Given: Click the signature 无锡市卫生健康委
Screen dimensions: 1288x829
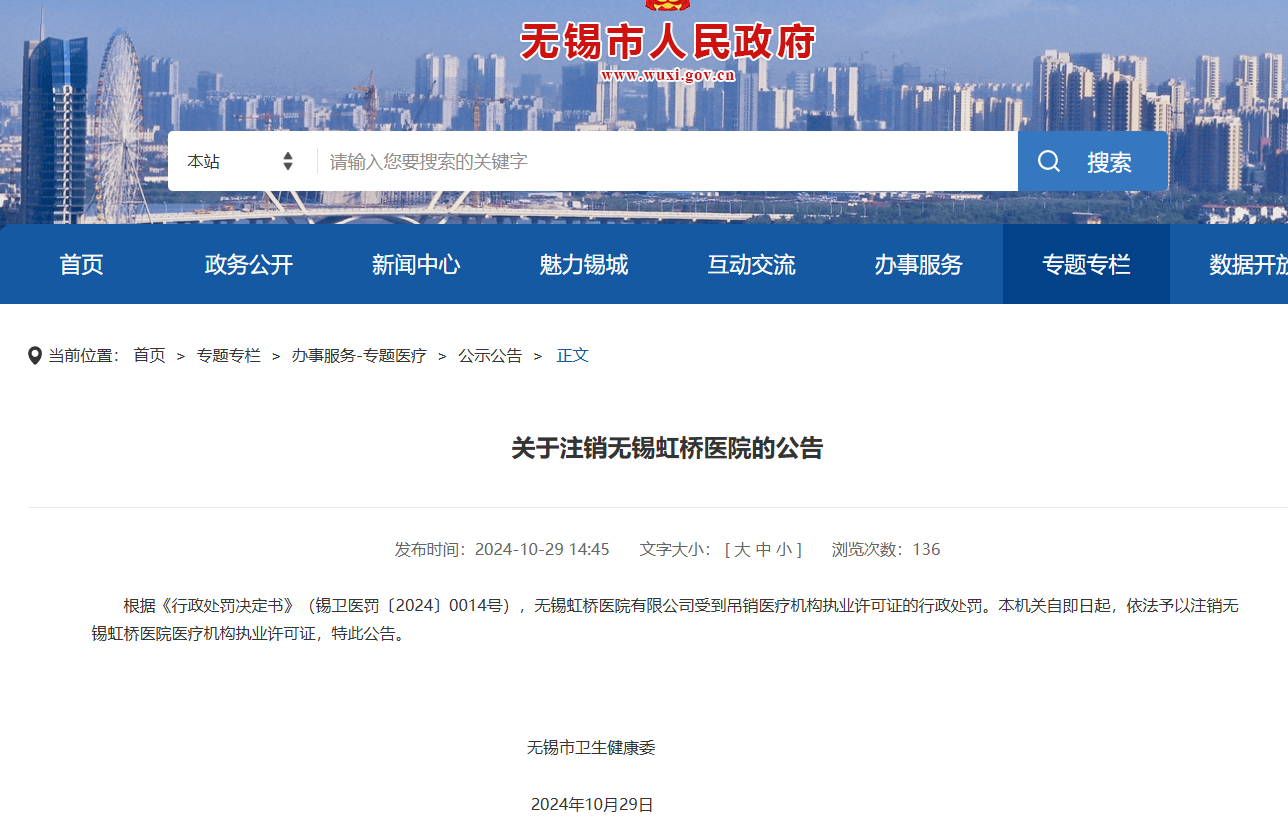Looking at the screenshot, I should coord(591,747).
